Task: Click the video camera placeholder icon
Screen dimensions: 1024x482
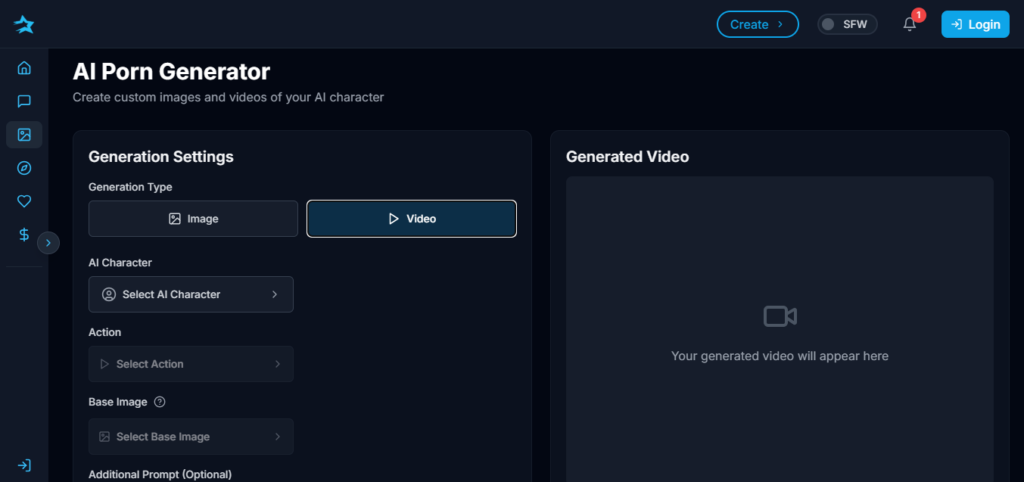Action: click(780, 317)
